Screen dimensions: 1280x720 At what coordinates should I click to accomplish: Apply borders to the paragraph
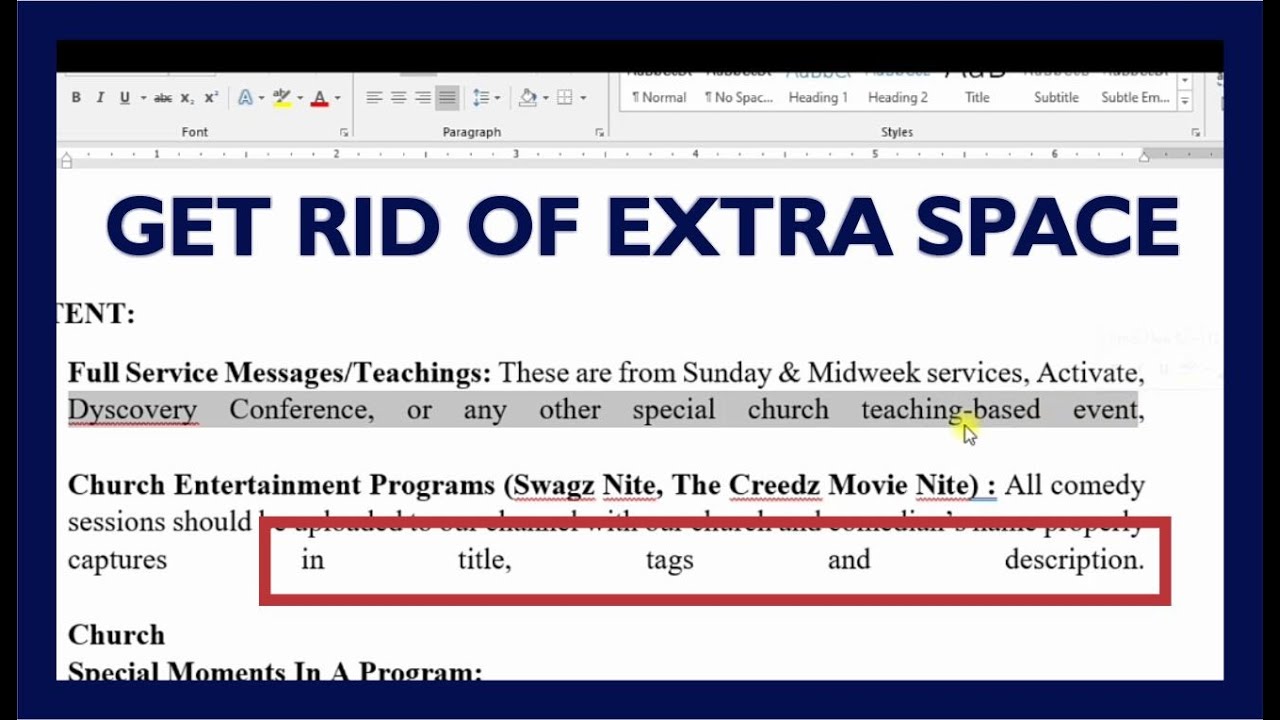[x=564, y=98]
